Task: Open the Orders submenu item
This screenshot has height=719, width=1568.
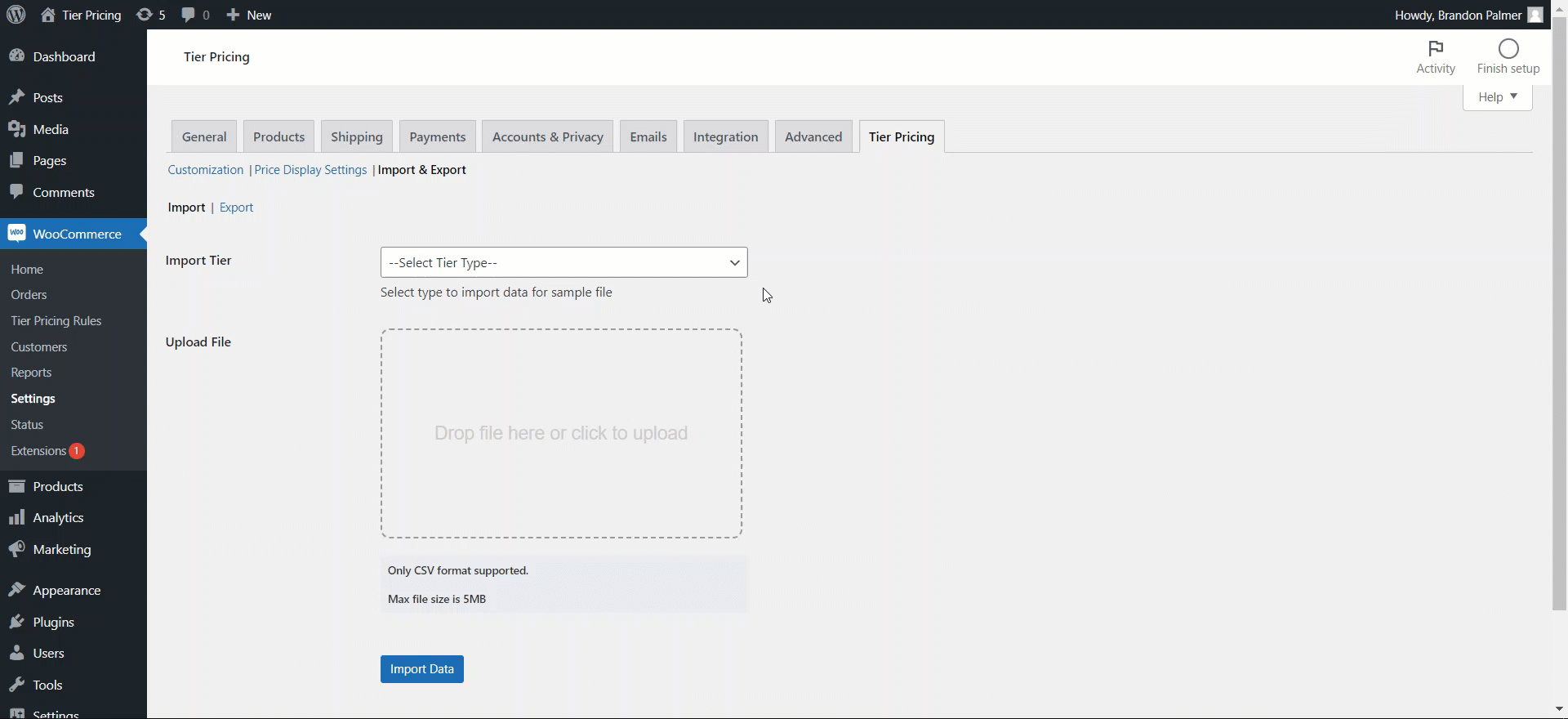Action: [x=29, y=295]
